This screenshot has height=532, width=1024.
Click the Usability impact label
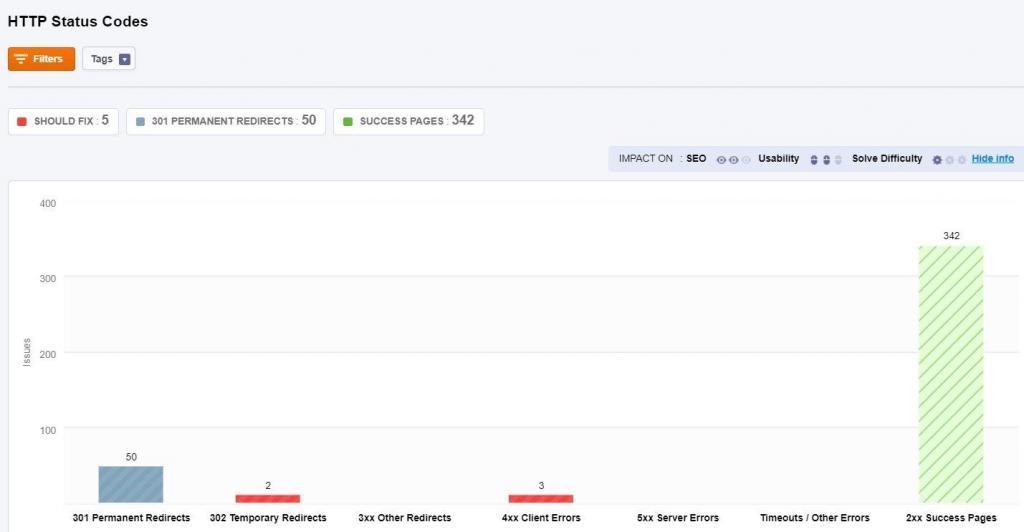coord(778,159)
